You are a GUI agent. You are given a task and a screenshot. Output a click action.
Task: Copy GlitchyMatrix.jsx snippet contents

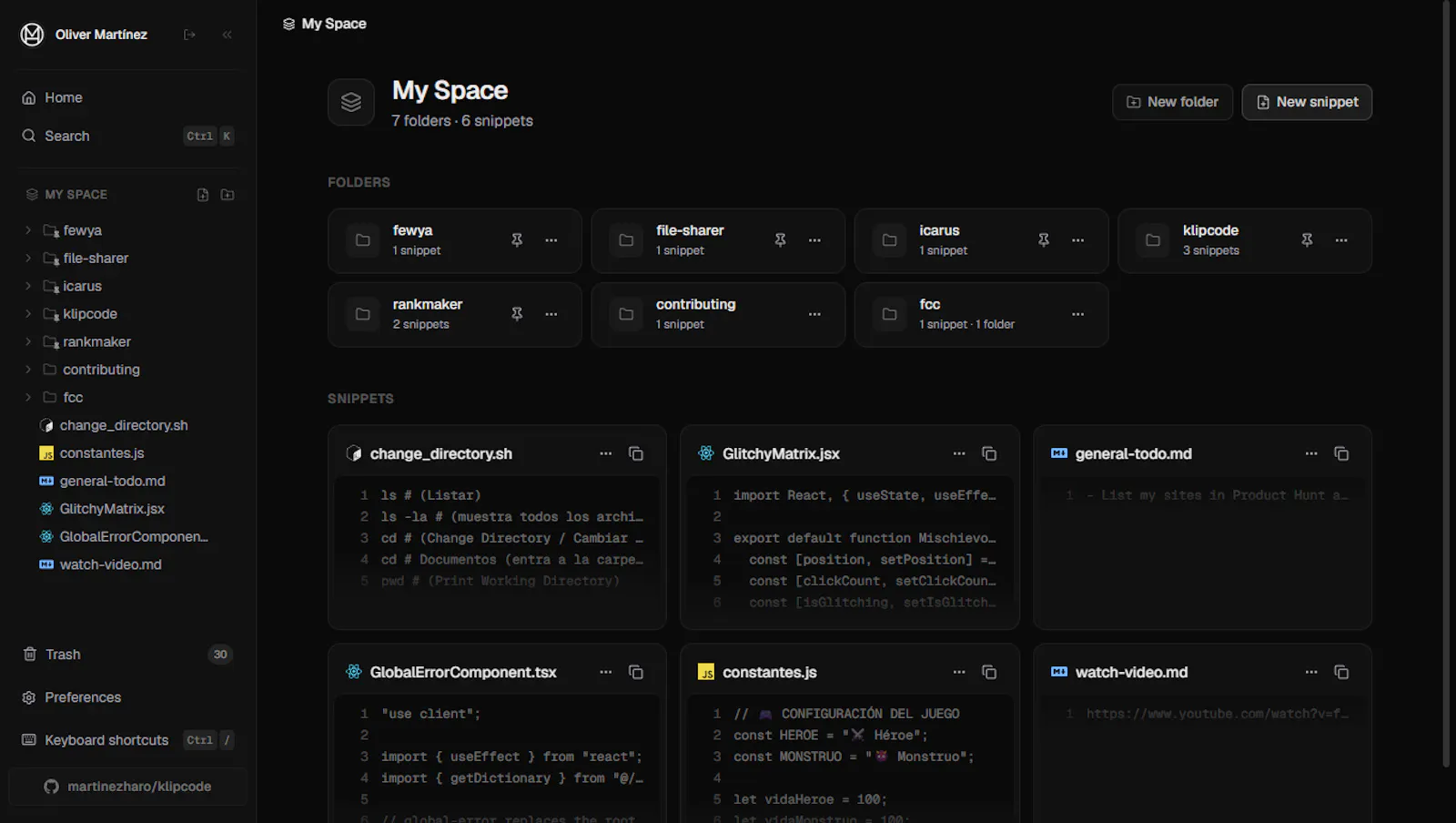click(989, 453)
